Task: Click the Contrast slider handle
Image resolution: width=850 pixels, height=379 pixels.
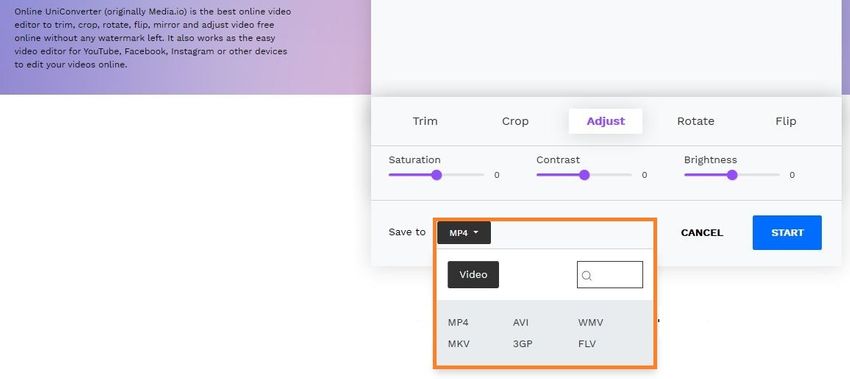Action: (x=584, y=175)
